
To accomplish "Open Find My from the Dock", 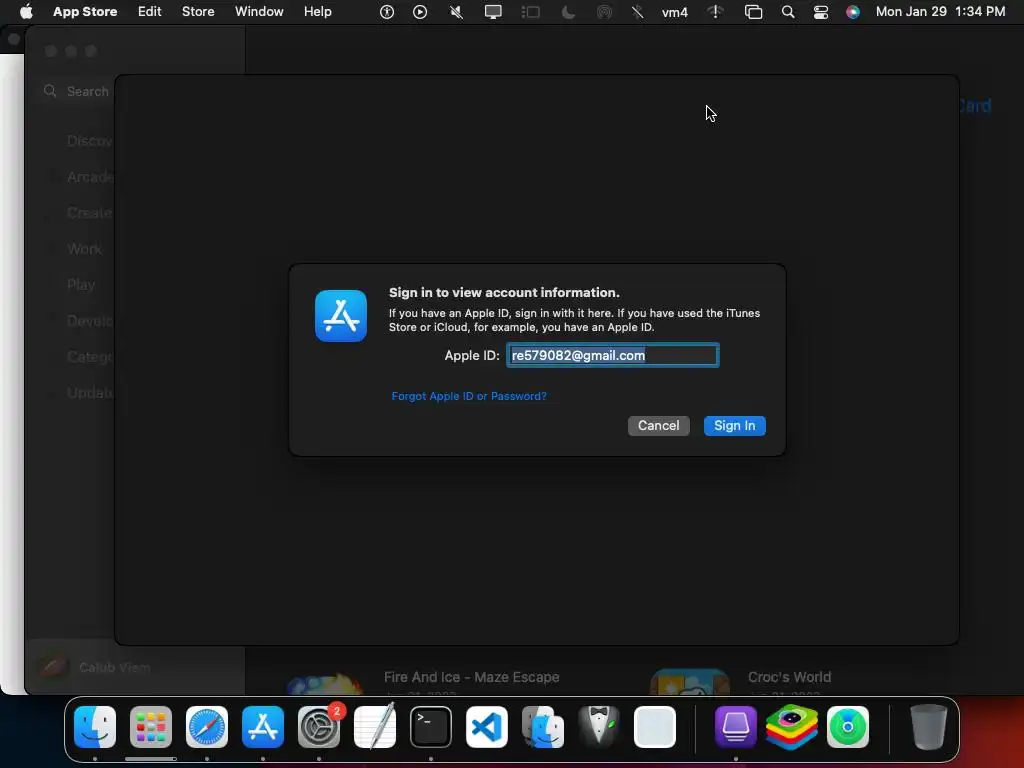I will (848, 727).
